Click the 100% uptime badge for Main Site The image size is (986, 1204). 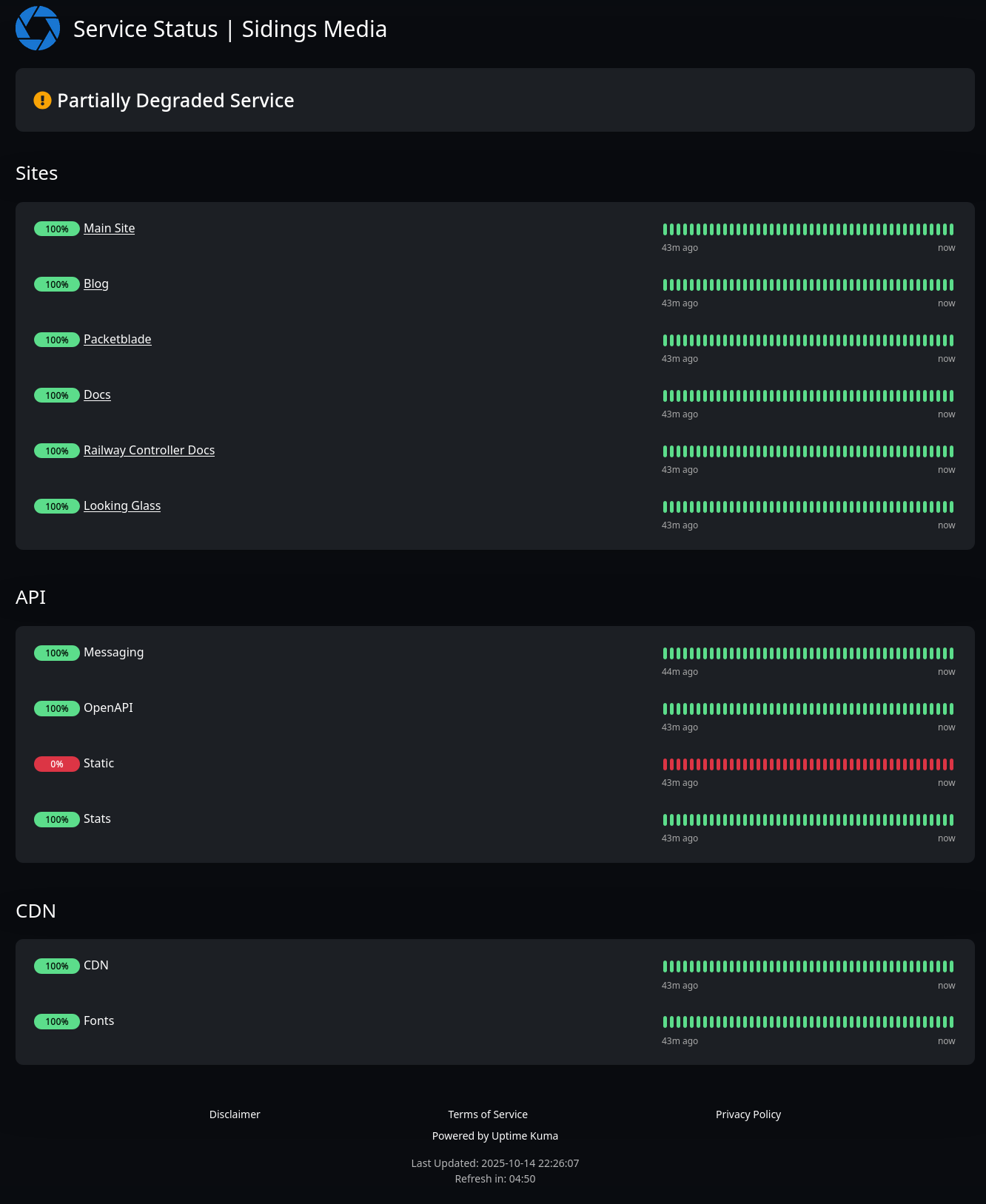(x=56, y=229)
